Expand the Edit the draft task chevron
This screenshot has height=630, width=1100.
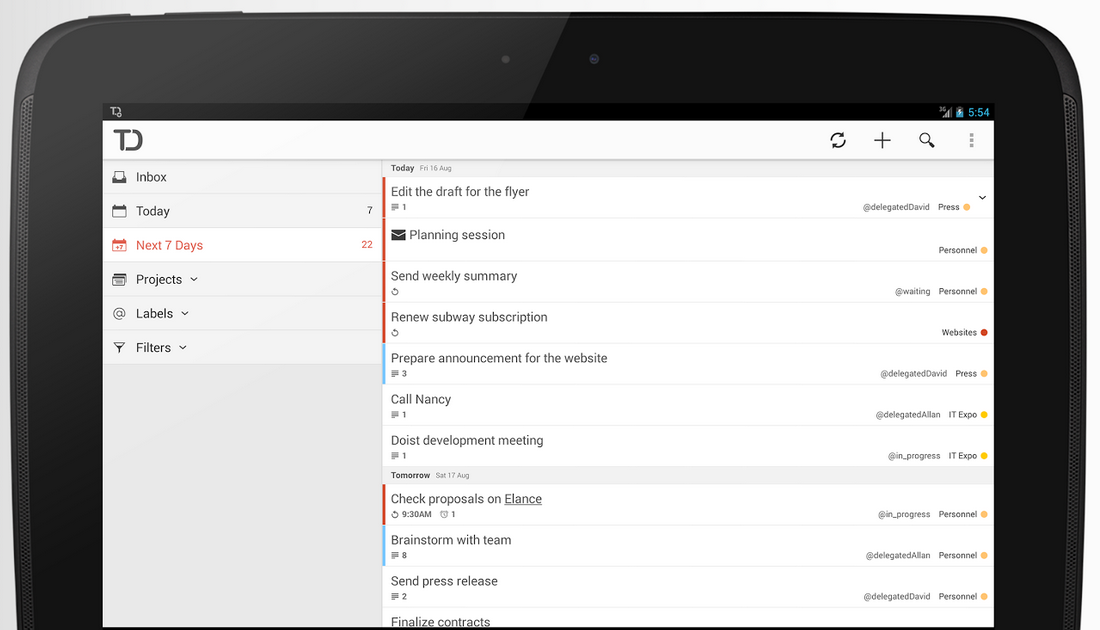[x=982, y=198]
